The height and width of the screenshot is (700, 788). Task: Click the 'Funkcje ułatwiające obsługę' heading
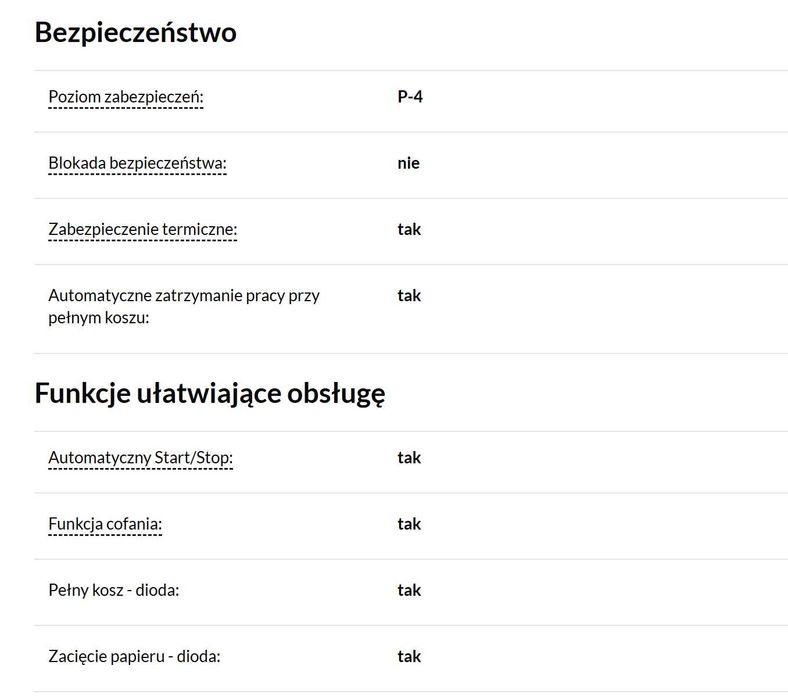tap(210, 393)
